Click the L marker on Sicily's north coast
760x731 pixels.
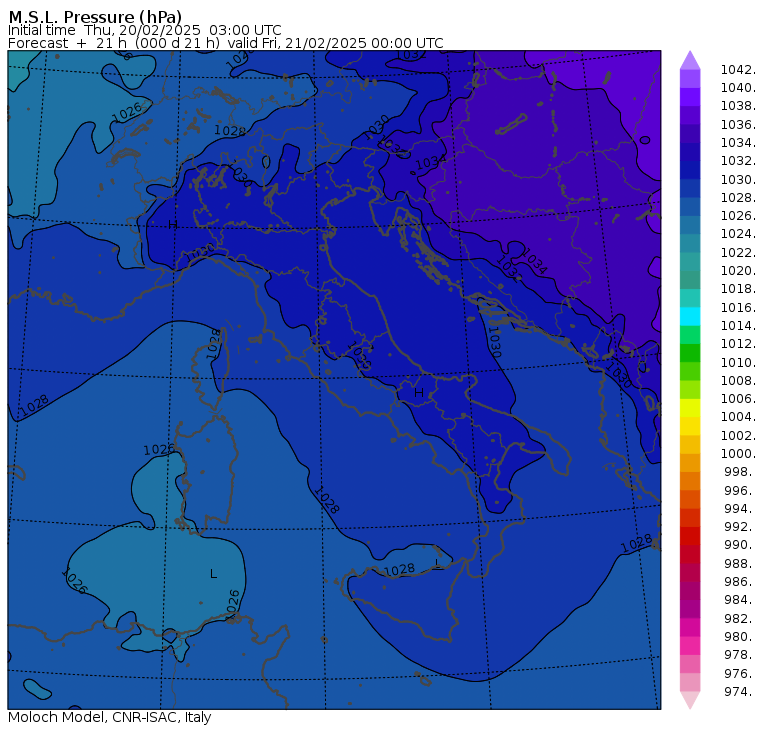(437, 563)
